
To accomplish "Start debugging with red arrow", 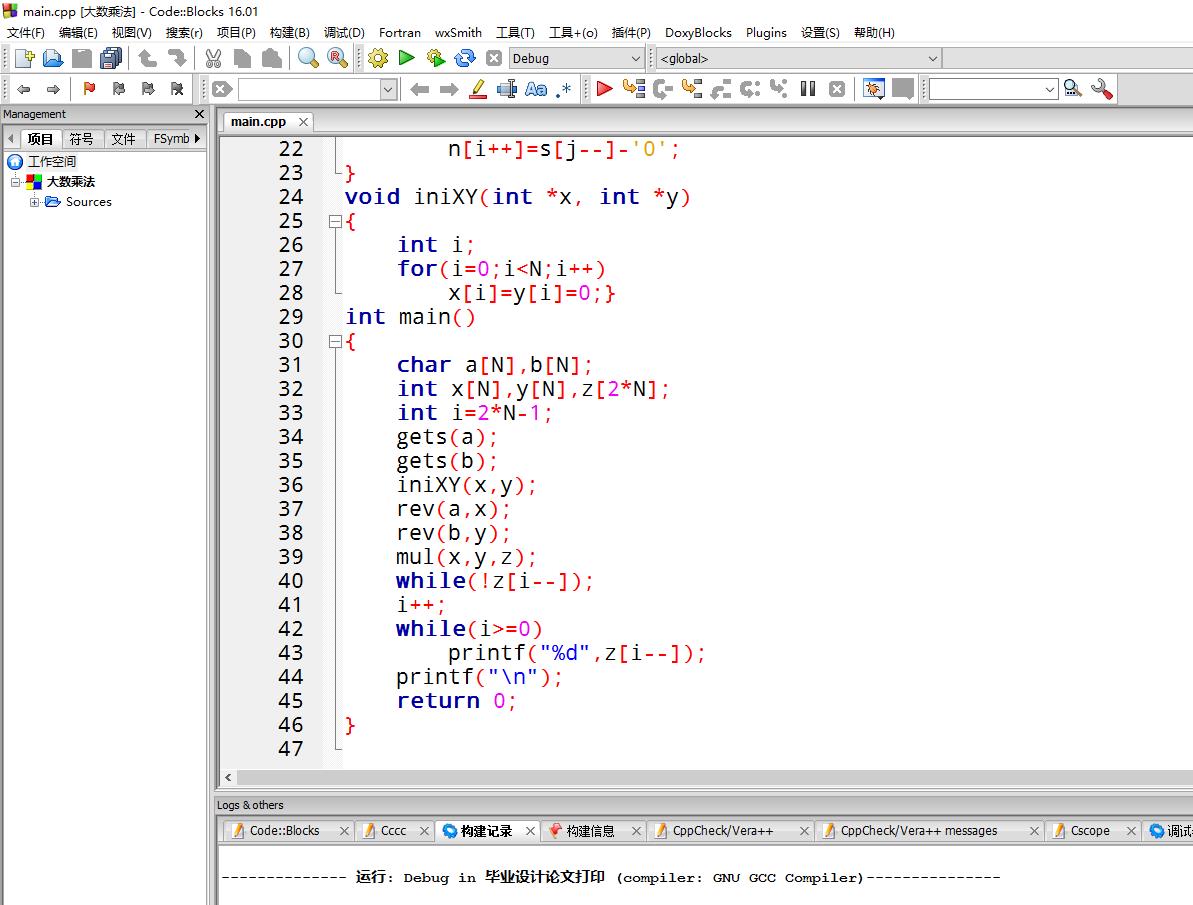I will point(604,89).
